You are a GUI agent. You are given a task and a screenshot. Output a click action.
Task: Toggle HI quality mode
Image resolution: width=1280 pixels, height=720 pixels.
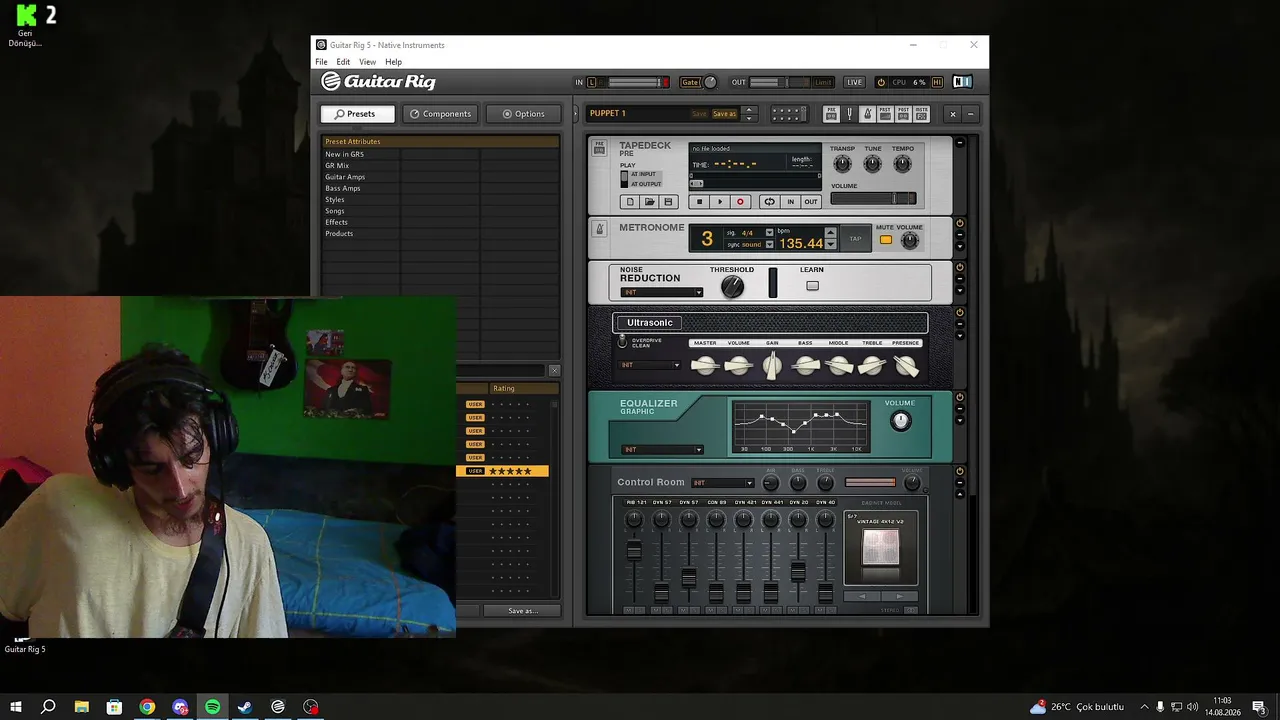(937, 82)
